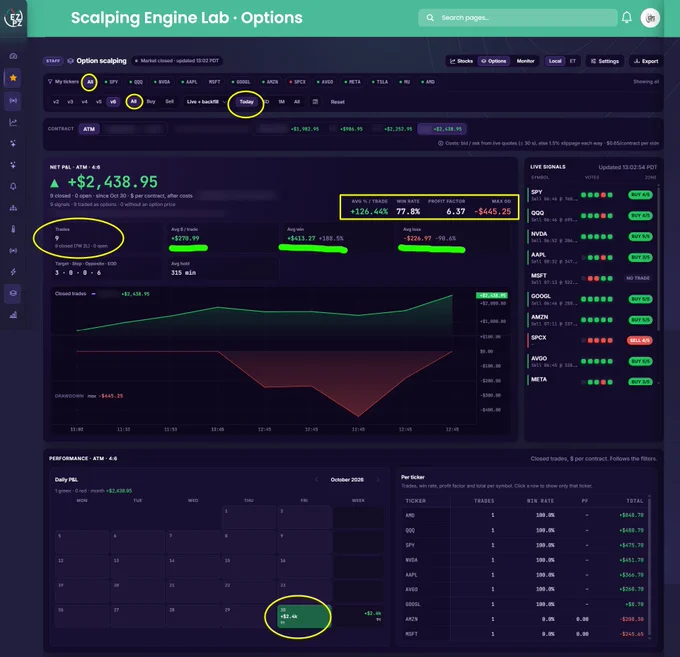Click the Per ticker table scrollbar
Viewport: 680px width, 657px height.
point(649,568)
